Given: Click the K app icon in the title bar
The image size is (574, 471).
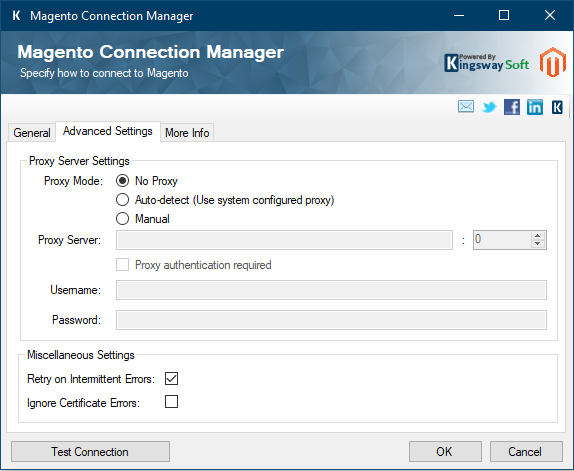Looking at the screenshot, I should (16, 15).
